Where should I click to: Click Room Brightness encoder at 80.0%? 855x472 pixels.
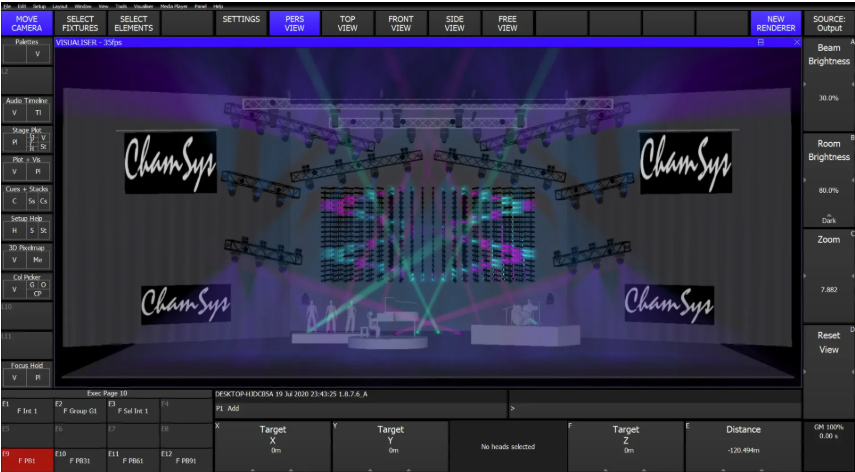pyautogui.click(x=829, y=180)
